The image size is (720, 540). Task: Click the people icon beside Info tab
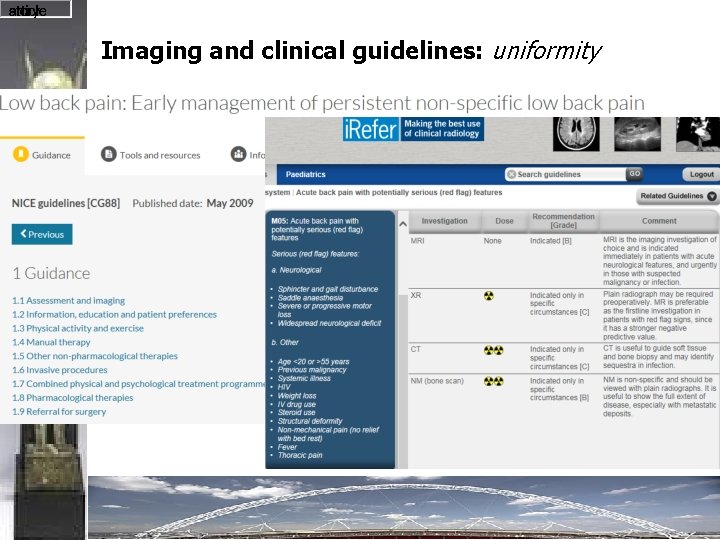click(238, 154)
